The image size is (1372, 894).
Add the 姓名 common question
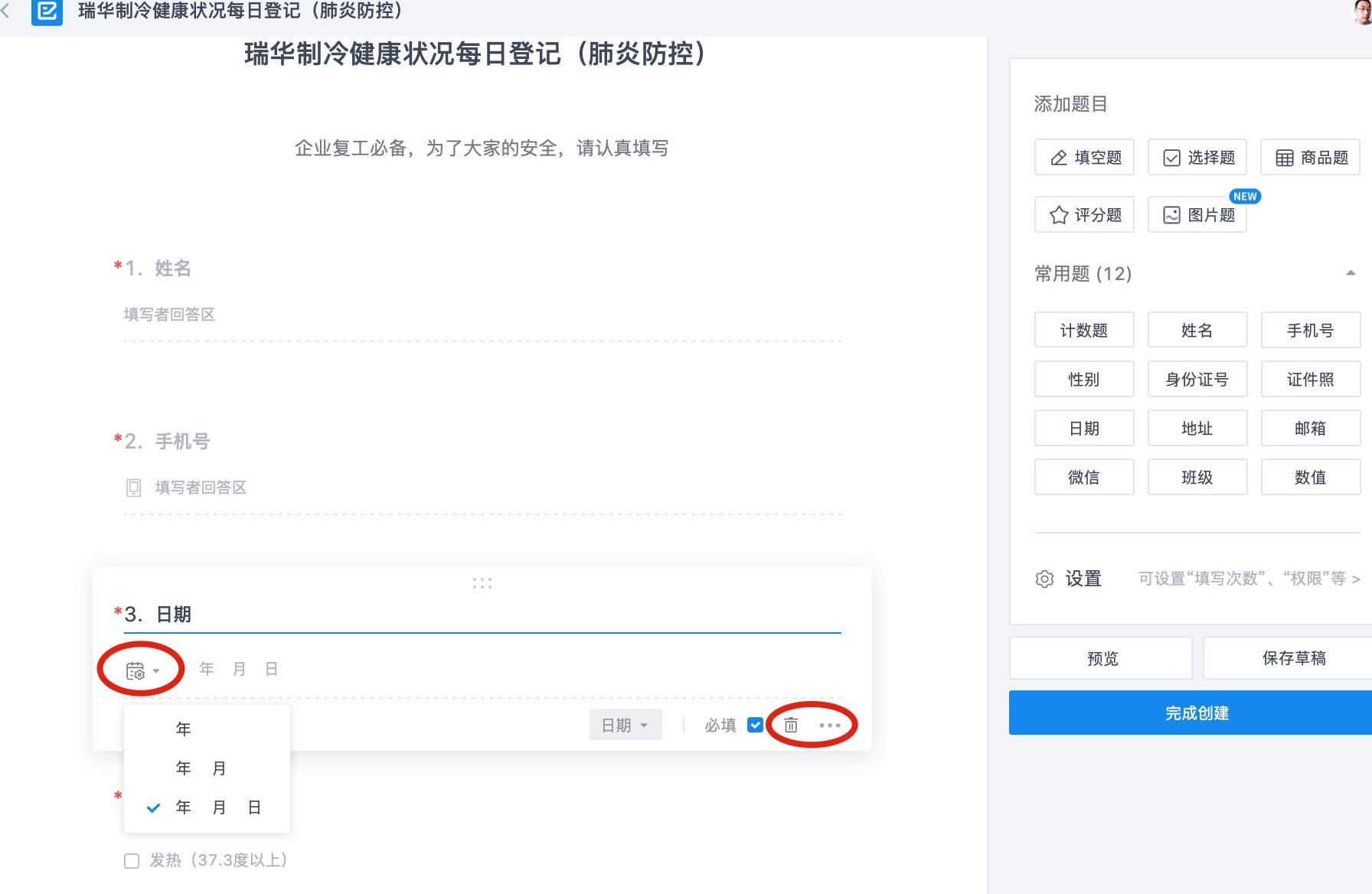(1197, 331)
